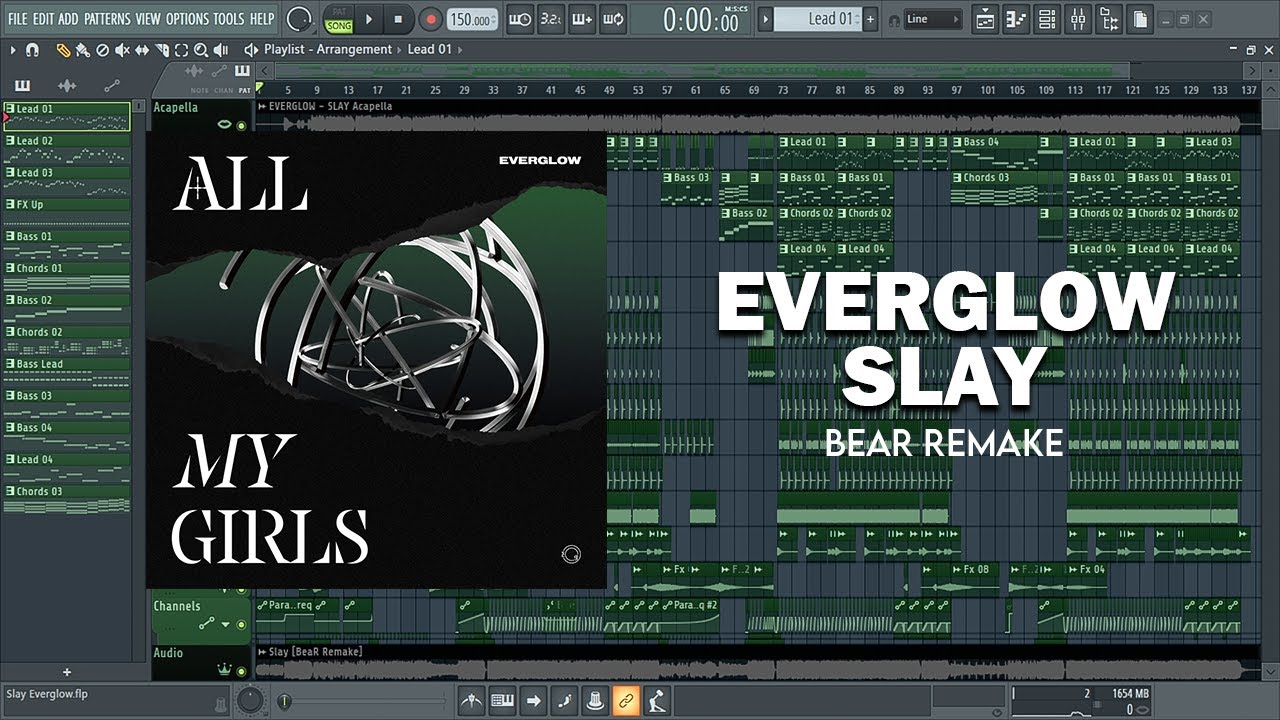Click the Stop button
Viewport: 1280px width, 720px height.
[398, 19]
